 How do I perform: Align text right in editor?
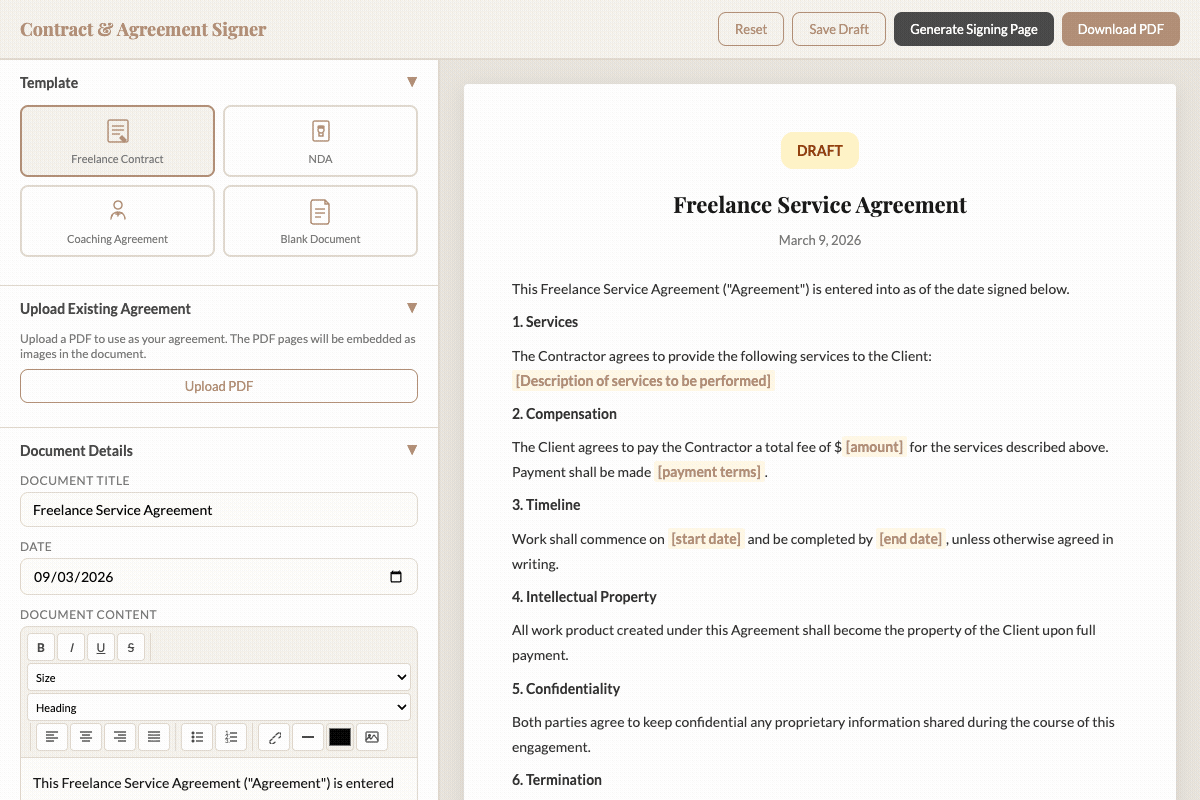tap(120, 737)
